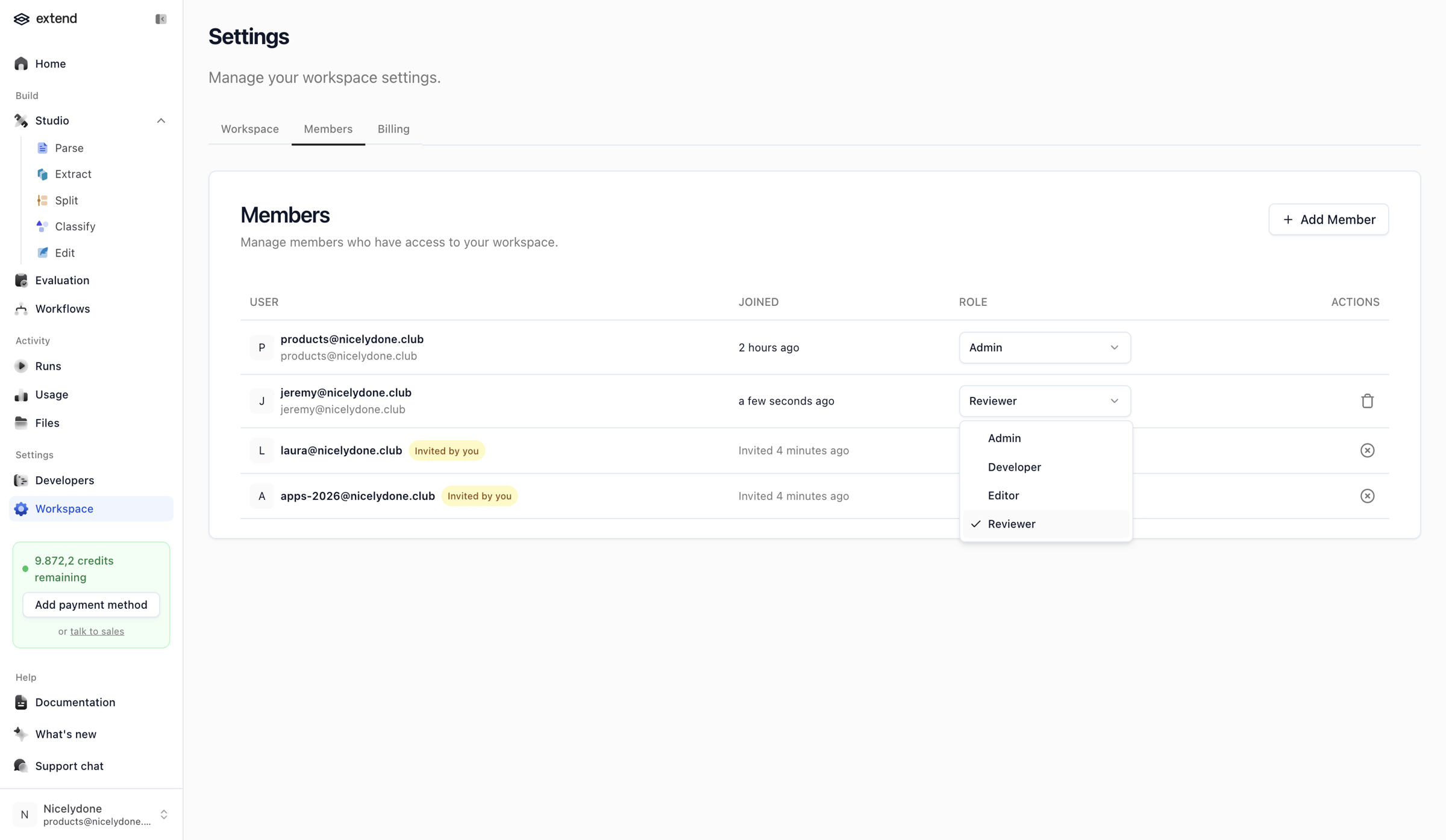
Task: Open the Parse tool in Studio
Action: tap(69, 148)
